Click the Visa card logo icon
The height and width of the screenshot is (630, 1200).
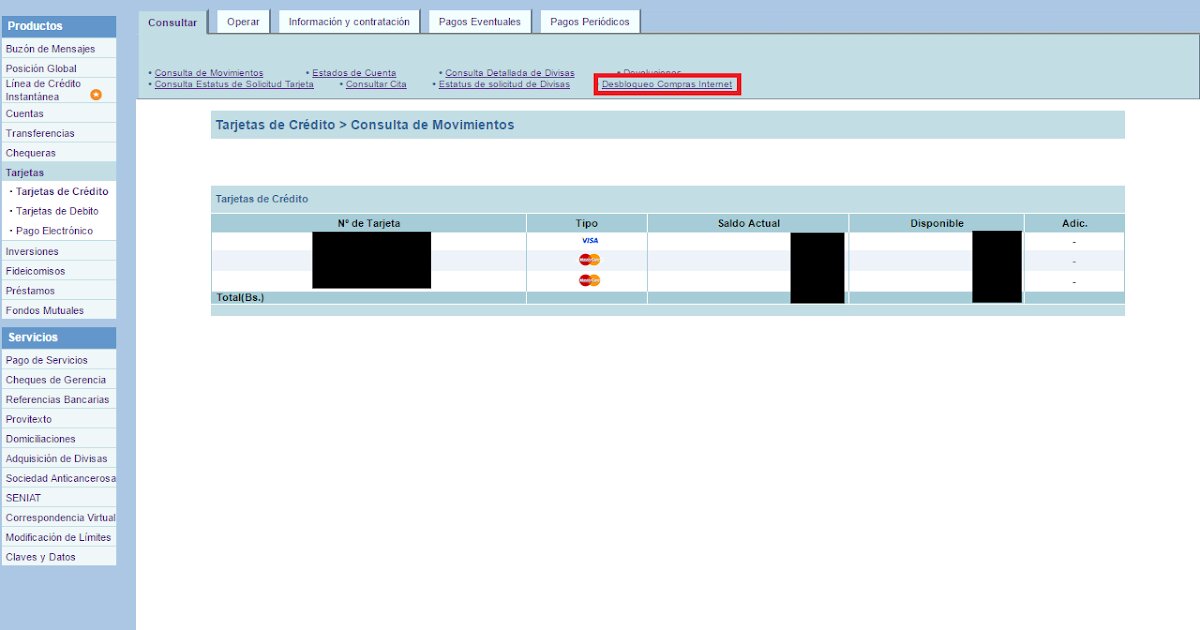pos(589,241)
